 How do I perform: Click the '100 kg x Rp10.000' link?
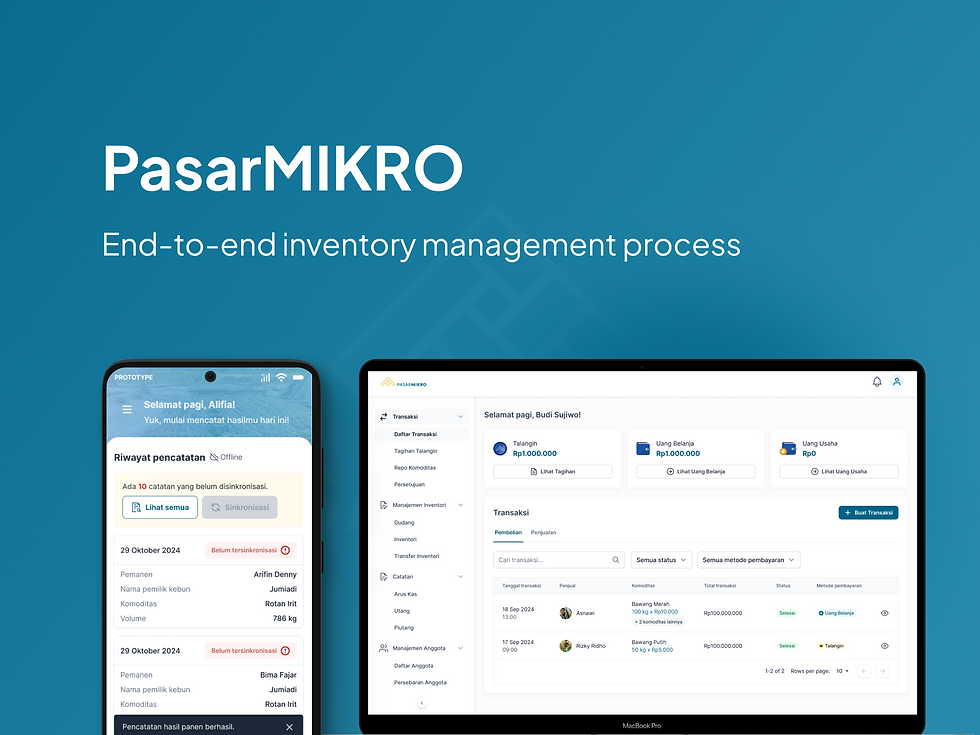[654, 612]
